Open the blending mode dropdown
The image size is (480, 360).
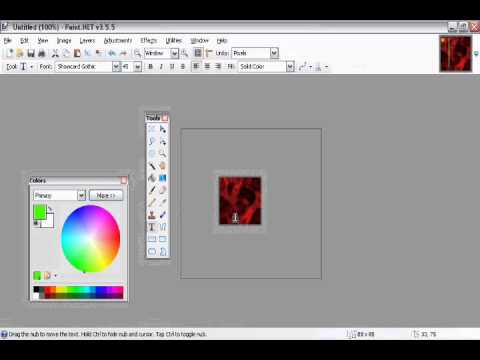(326, 67)
